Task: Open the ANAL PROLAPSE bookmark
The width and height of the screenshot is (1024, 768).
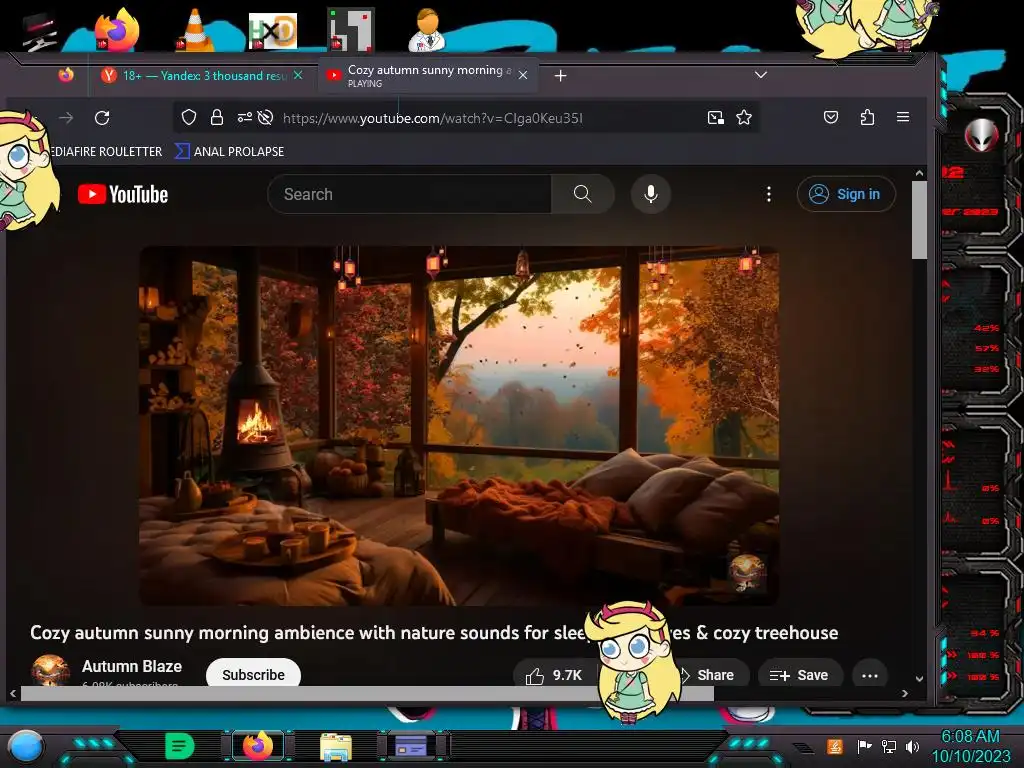Action: (230, 152)
